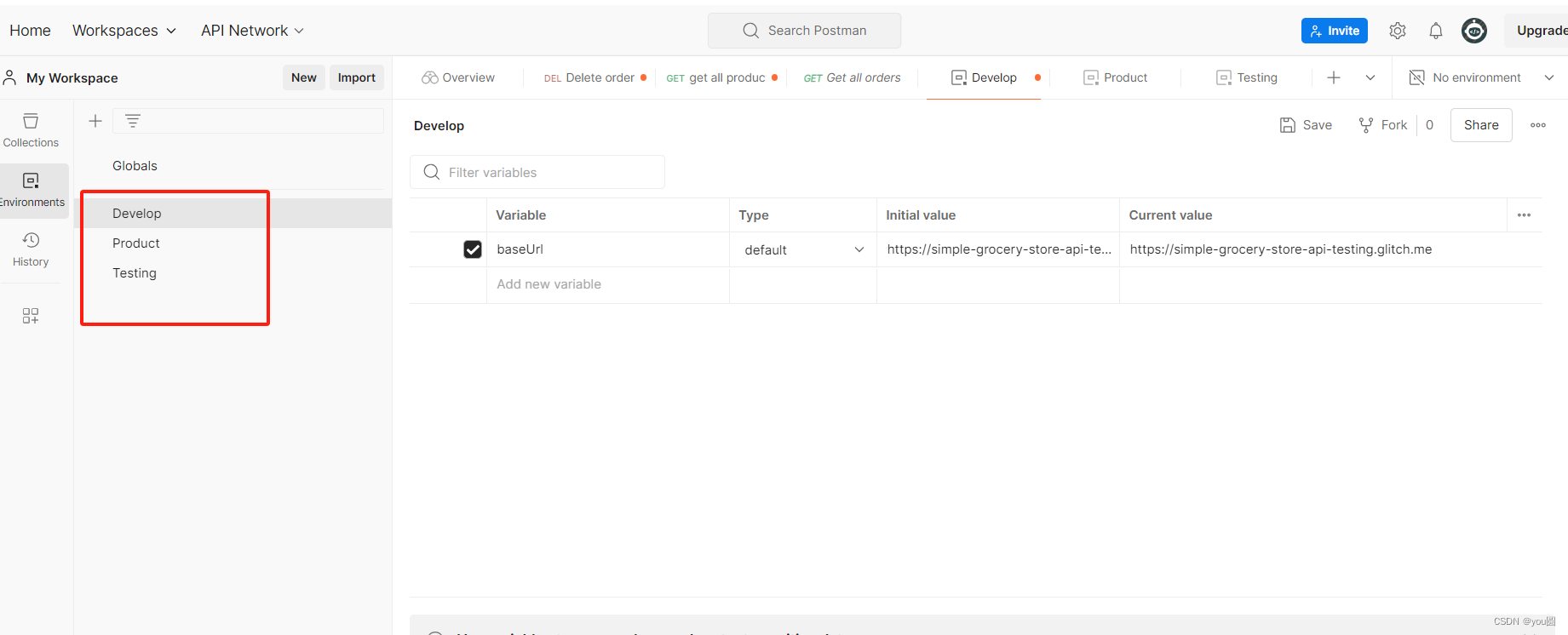The width and height of the screenshot is (1568, 635).
Task: Click the Save environment button
Action: point(1306,125)
